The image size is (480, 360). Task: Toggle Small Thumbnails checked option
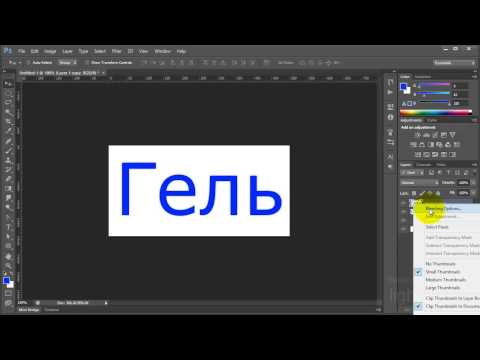(442, 272)
